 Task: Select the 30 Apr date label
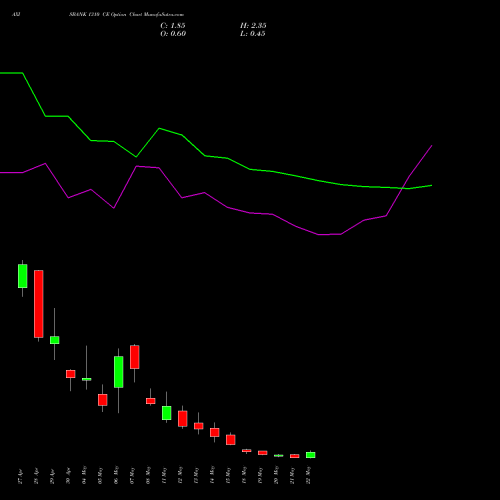[x=68, y=477]
